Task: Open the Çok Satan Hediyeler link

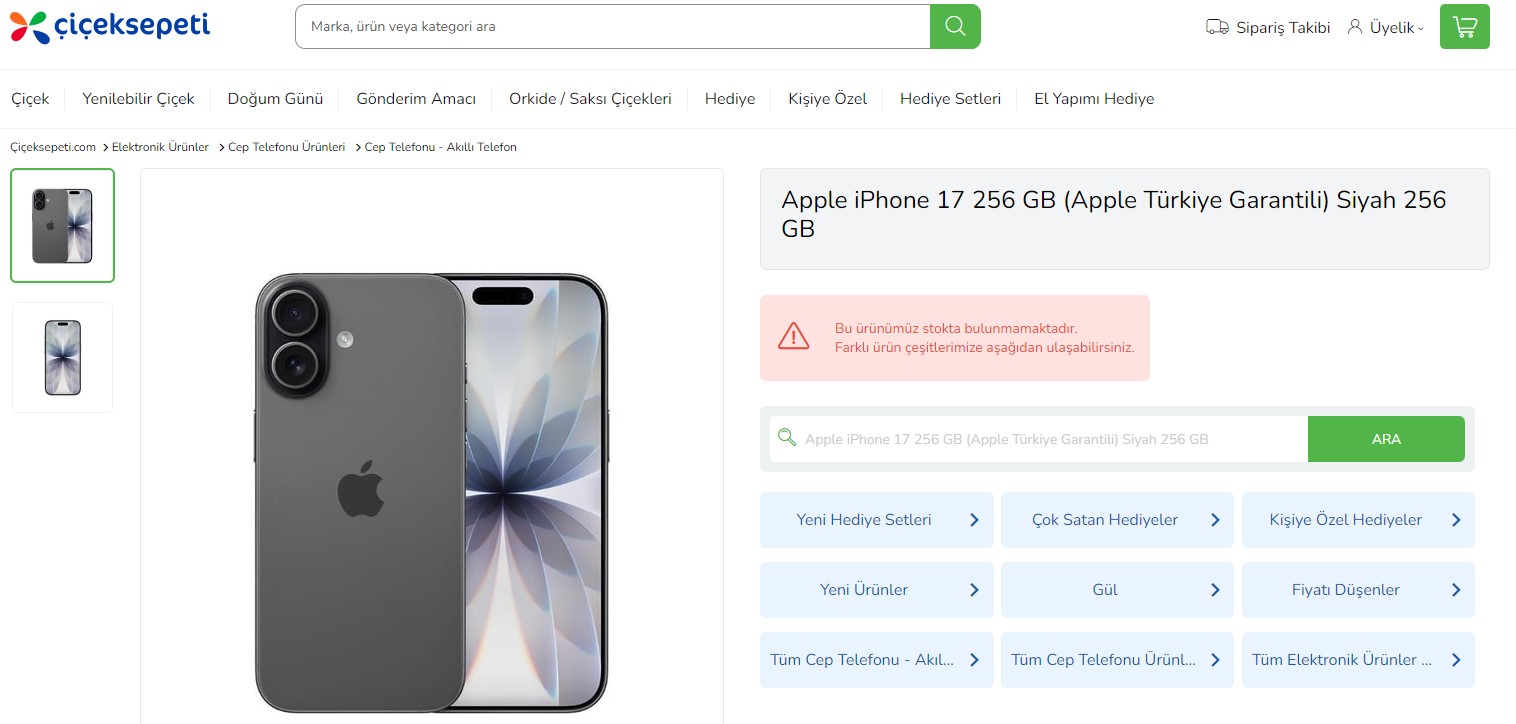Action: [1104, 520]
